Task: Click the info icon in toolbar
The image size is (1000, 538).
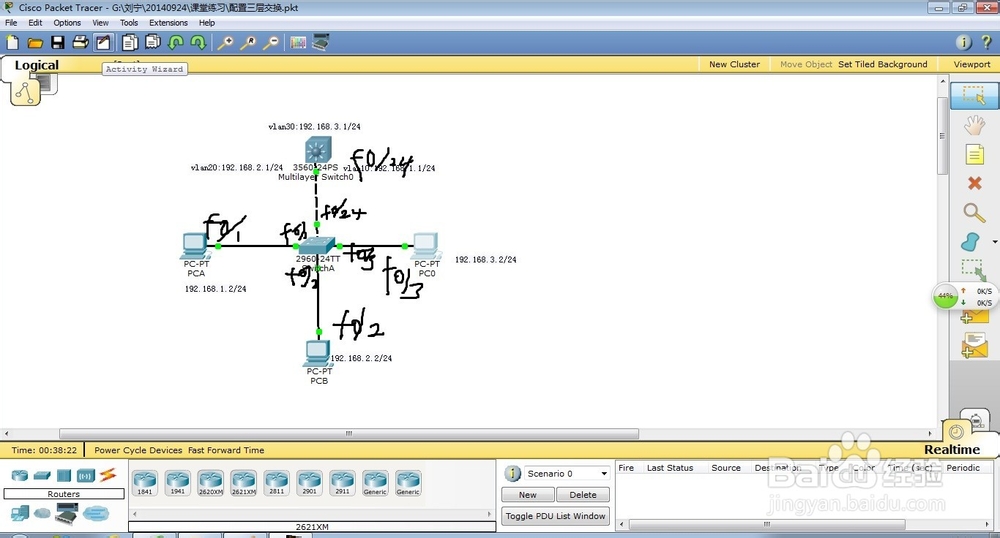Action: (964, 43)
